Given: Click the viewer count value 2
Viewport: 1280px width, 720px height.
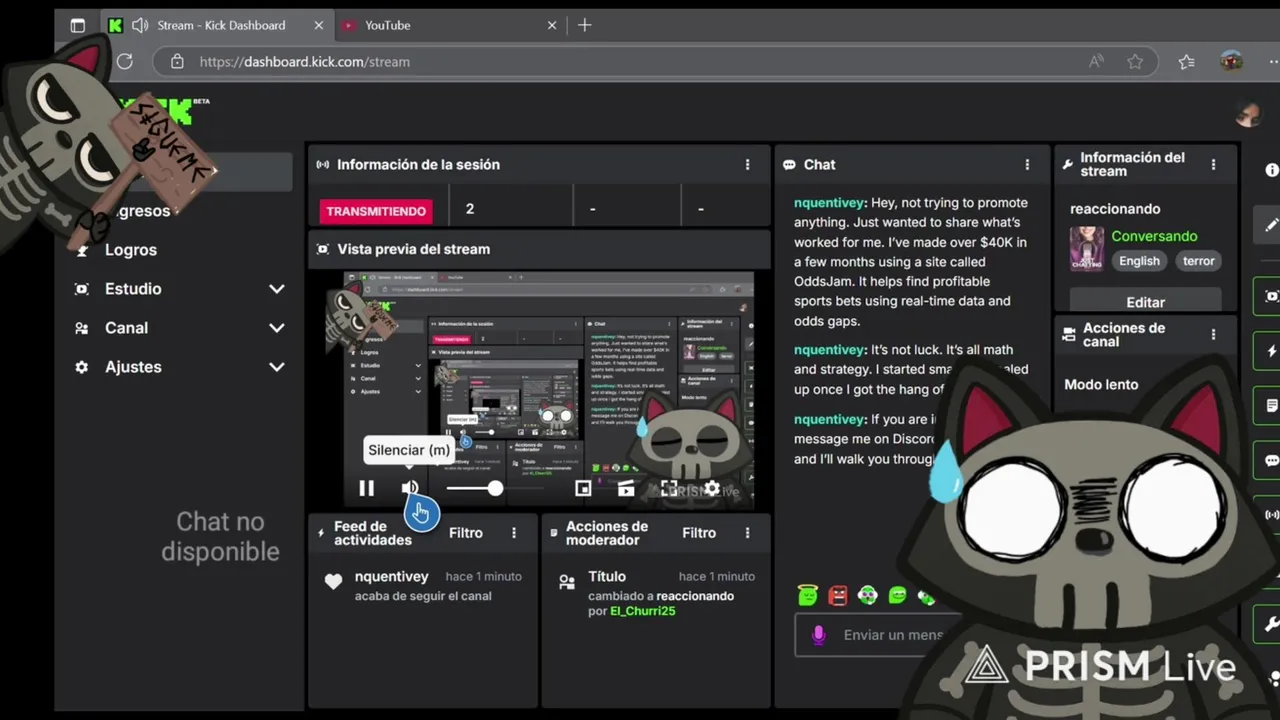Looking at the screenshot, I should 469,209.
